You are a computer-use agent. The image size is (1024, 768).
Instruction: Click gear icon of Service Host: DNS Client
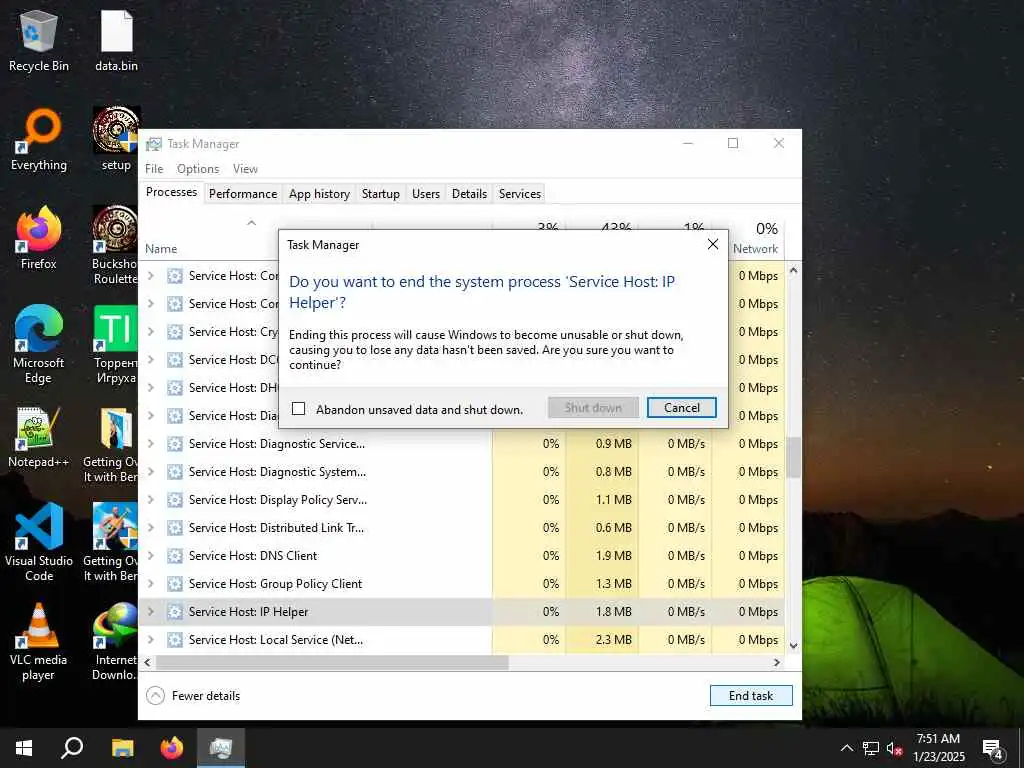click(x=174, y=555)
